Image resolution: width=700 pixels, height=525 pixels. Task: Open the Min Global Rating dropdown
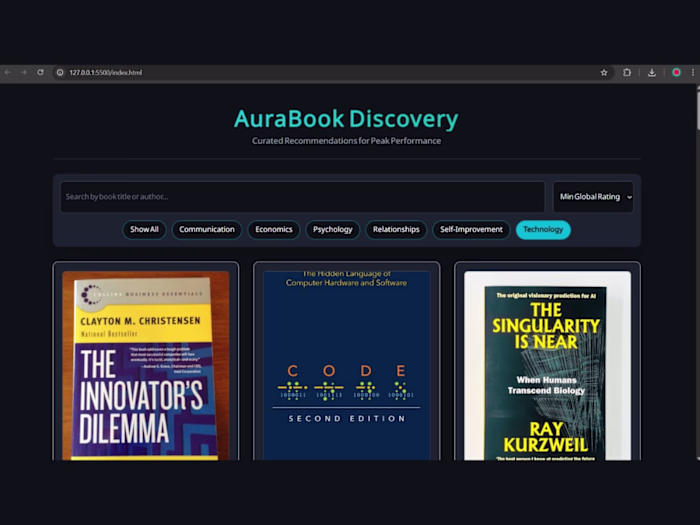pyautogui.click(x=593, y=197)
